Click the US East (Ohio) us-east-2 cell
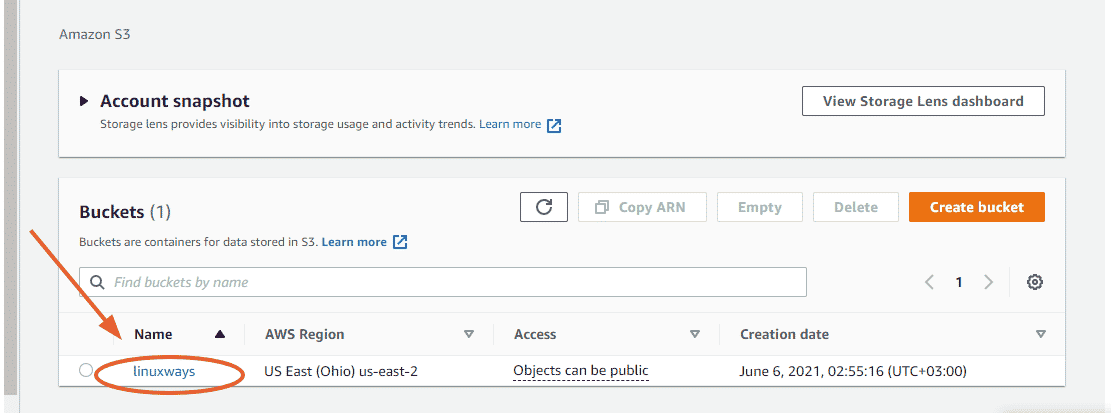1111x413 pixels. [341, 370]
